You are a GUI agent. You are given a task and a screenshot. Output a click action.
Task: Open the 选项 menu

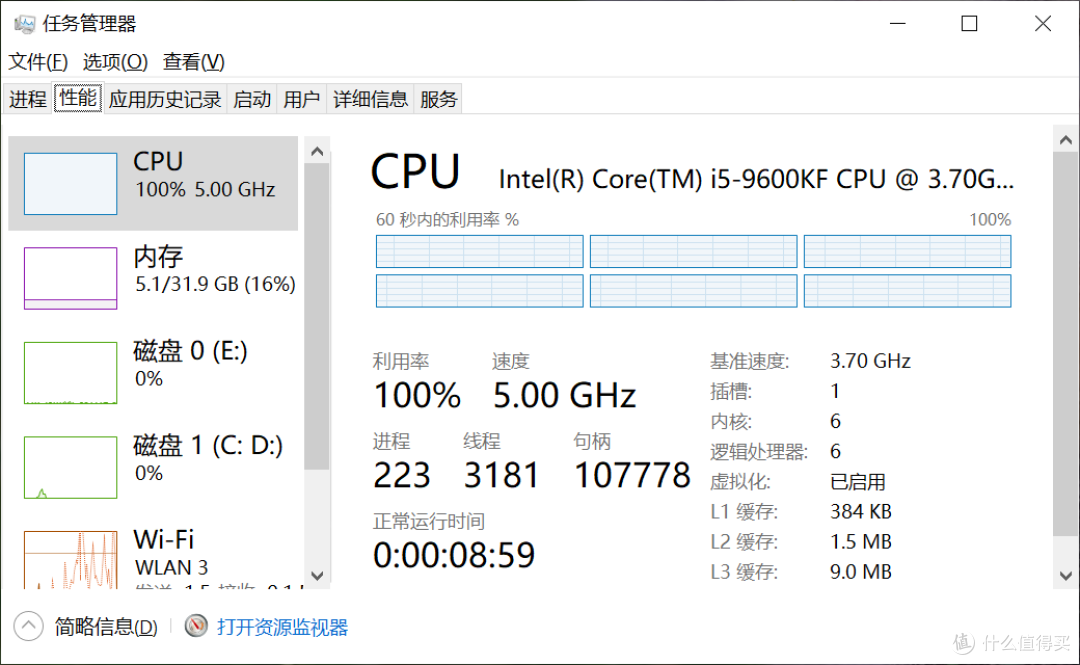114,61
